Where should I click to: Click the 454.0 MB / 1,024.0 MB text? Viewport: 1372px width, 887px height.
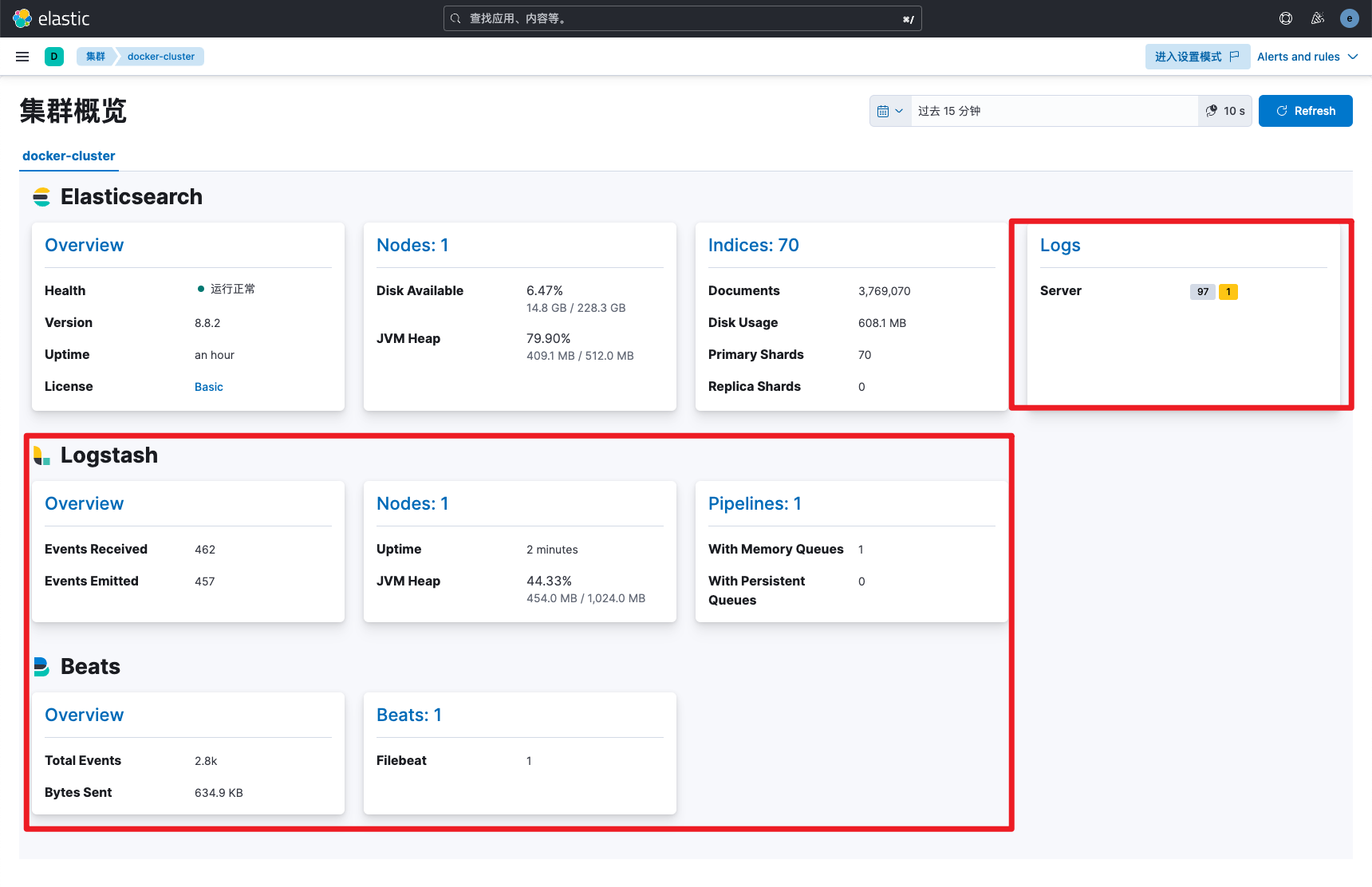[586, 598]
